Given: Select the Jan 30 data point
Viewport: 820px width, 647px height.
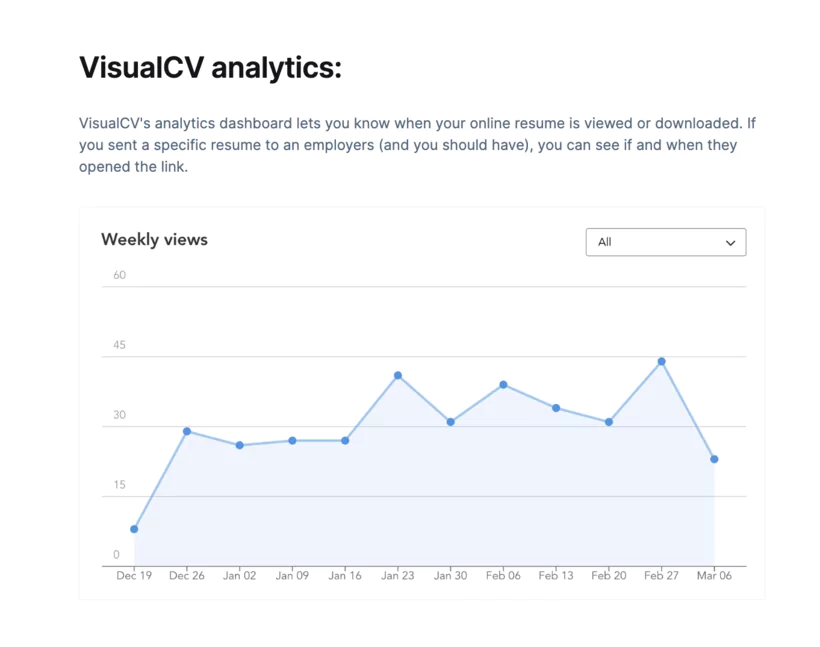Looking at the screenshot, I should tap(450, 422).
